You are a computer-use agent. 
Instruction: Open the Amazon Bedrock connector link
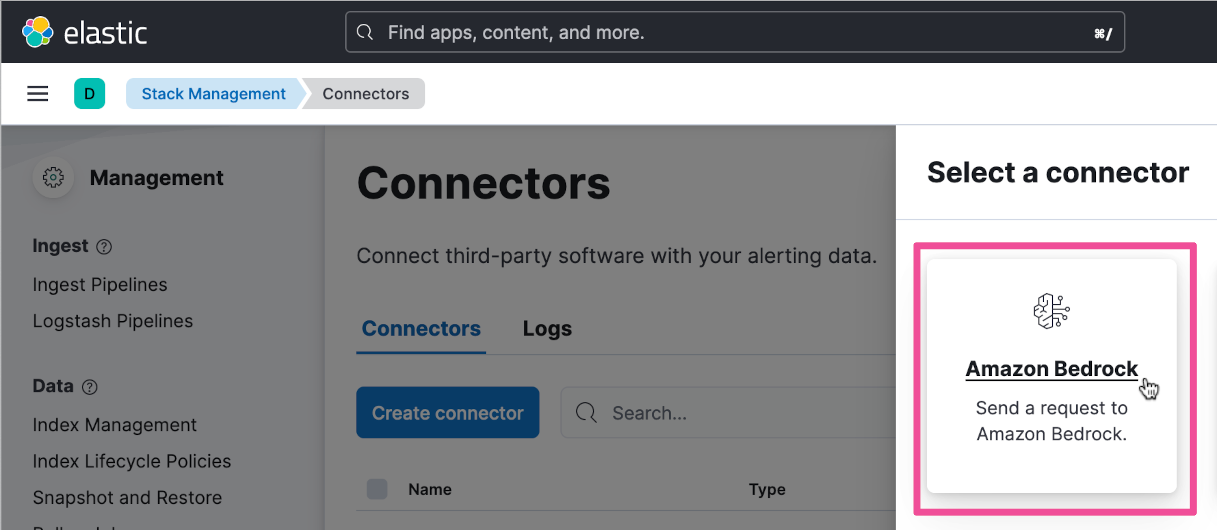pyautogui.click(x=1051, y=369)
